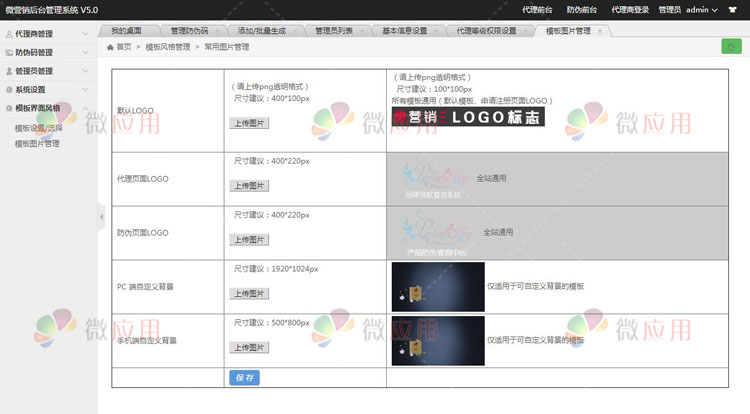Expand the 系统设置 menu chevron
The height and width of the screenshot is (414, 750).
point(86,90)
